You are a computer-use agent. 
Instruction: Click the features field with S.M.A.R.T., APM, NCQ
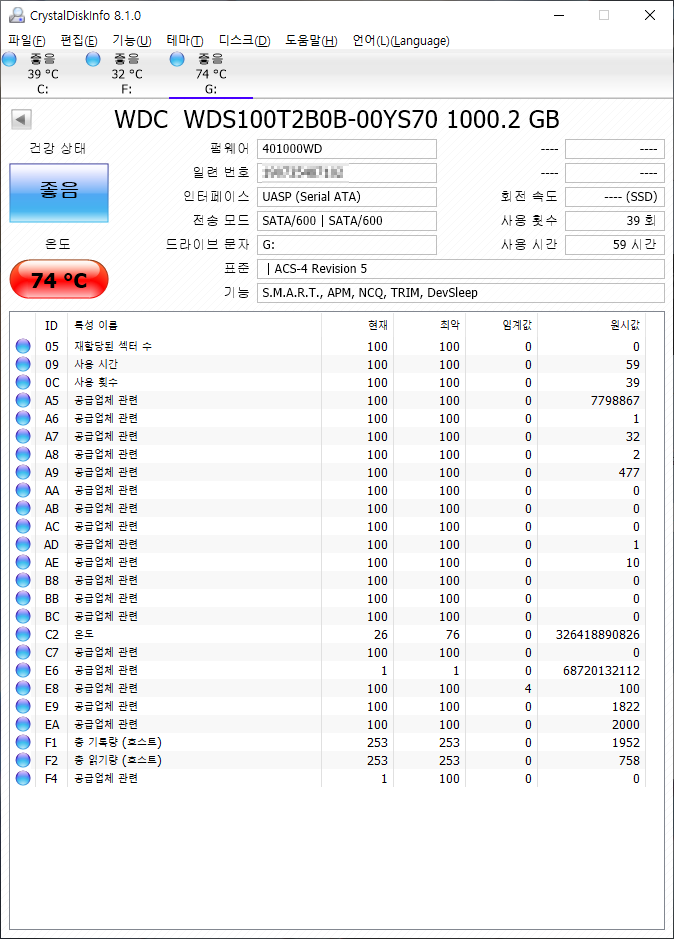coord(461,293)
